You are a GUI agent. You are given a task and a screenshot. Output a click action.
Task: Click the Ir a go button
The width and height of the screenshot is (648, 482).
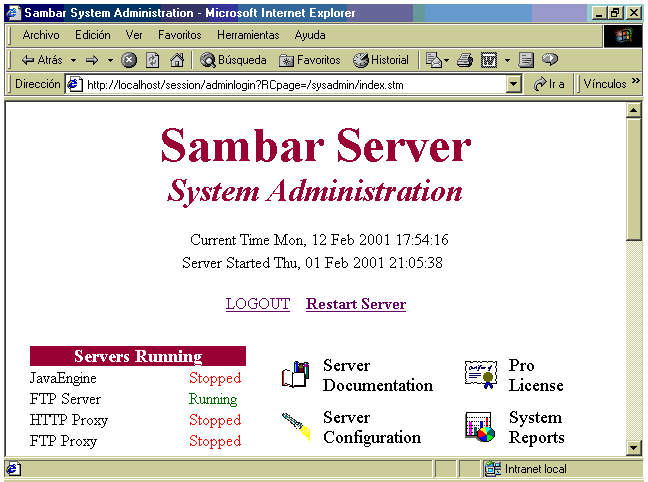[x=549, y=84]
